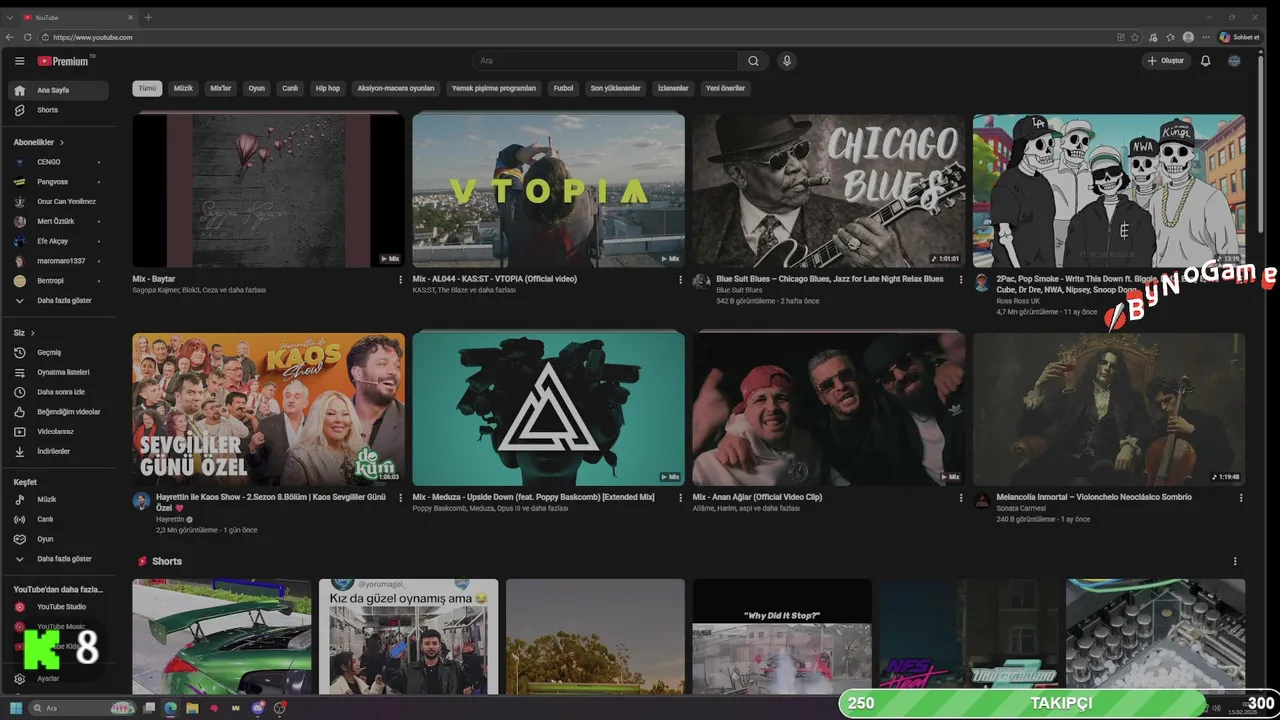The height and width of the screenshot is (720, 1280).
Task: Select Aksiyon-macera oyunları chip
Action: [x=396, y=88]
